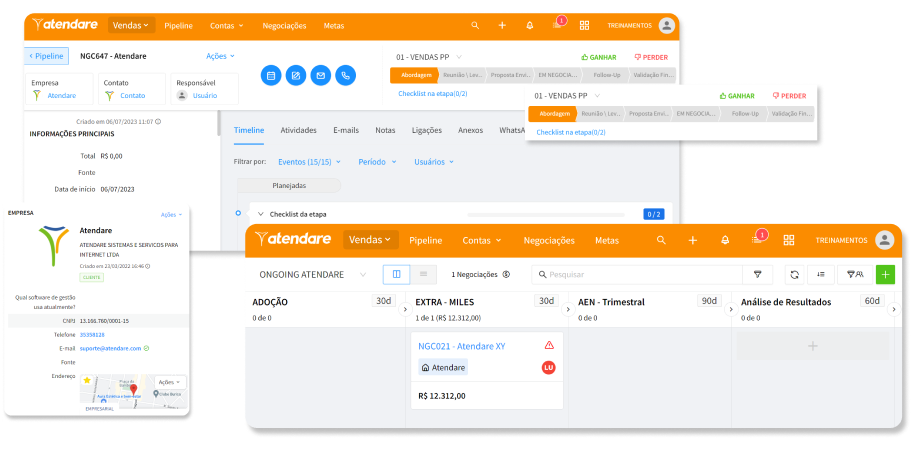Open modules grid icon in pipeline window header
921x449 pixels.
(789, 240)
